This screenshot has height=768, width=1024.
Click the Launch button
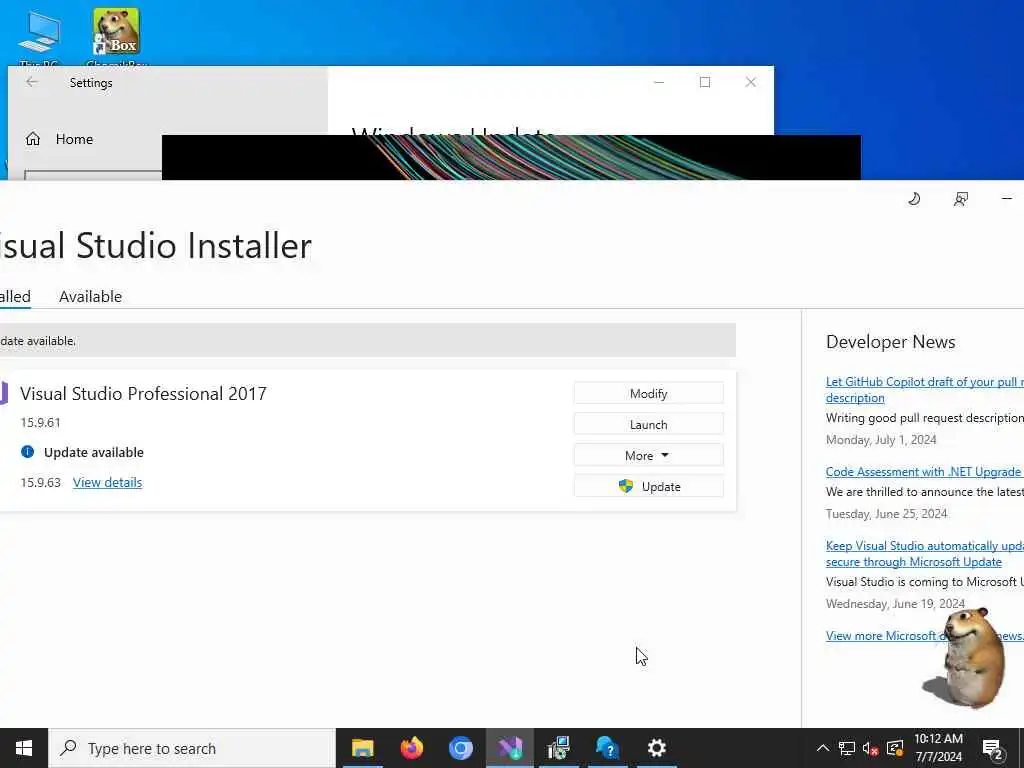pos(648,424)
